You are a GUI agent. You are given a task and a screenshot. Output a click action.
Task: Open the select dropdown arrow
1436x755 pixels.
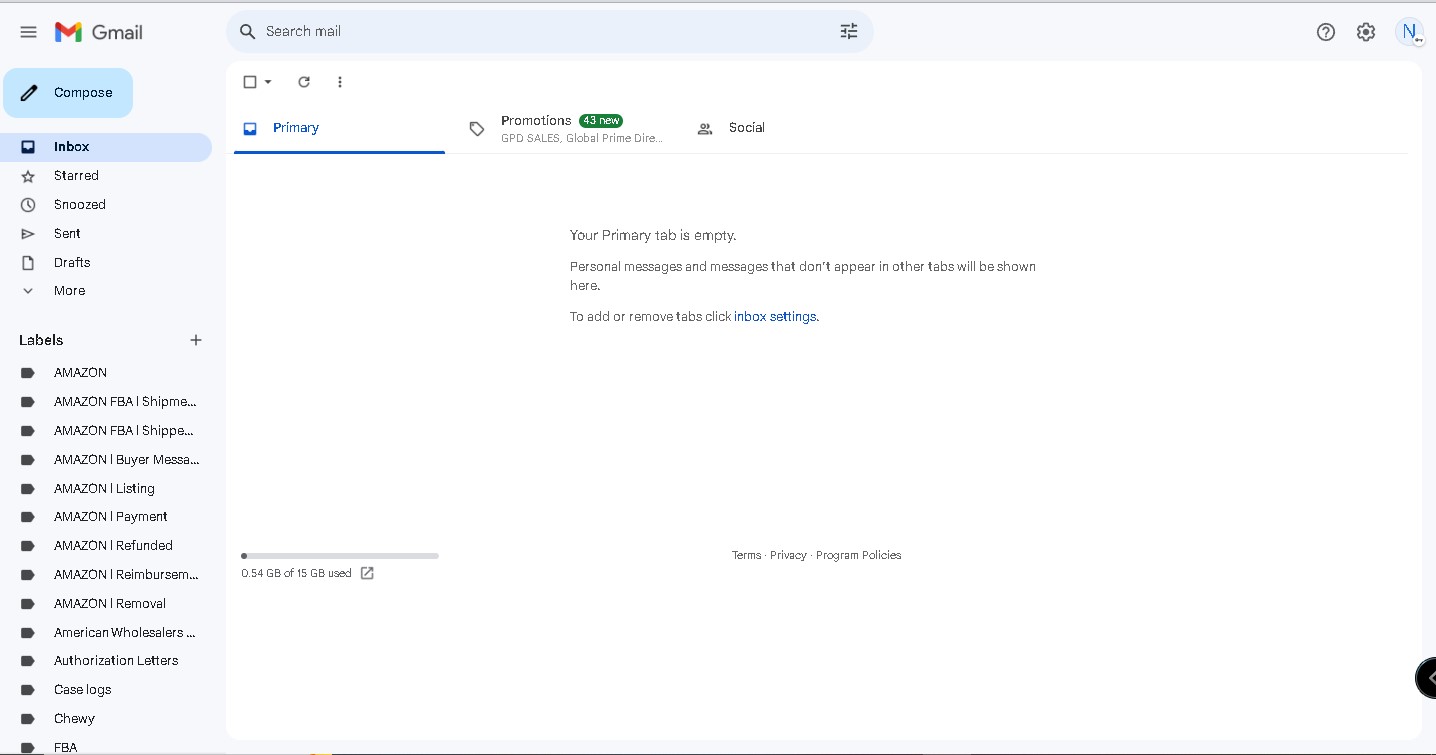coord(268,82)
